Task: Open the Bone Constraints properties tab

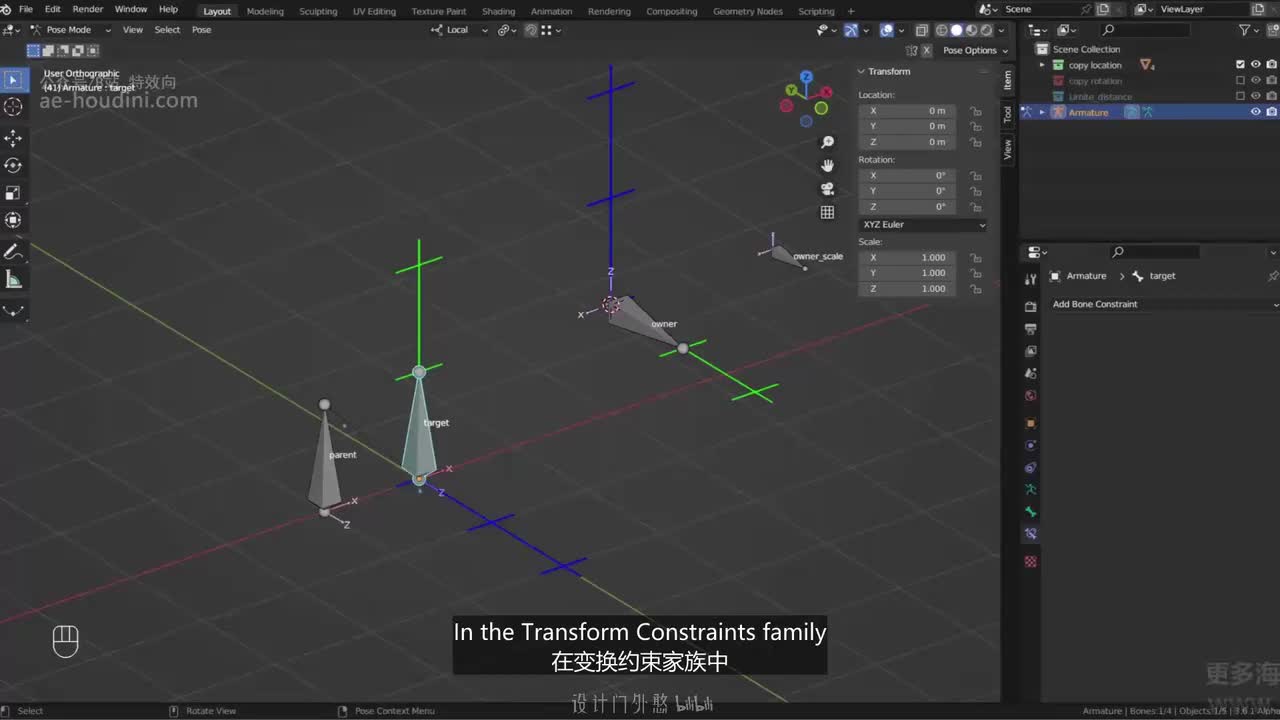Action: click(x=1031, y=534)
